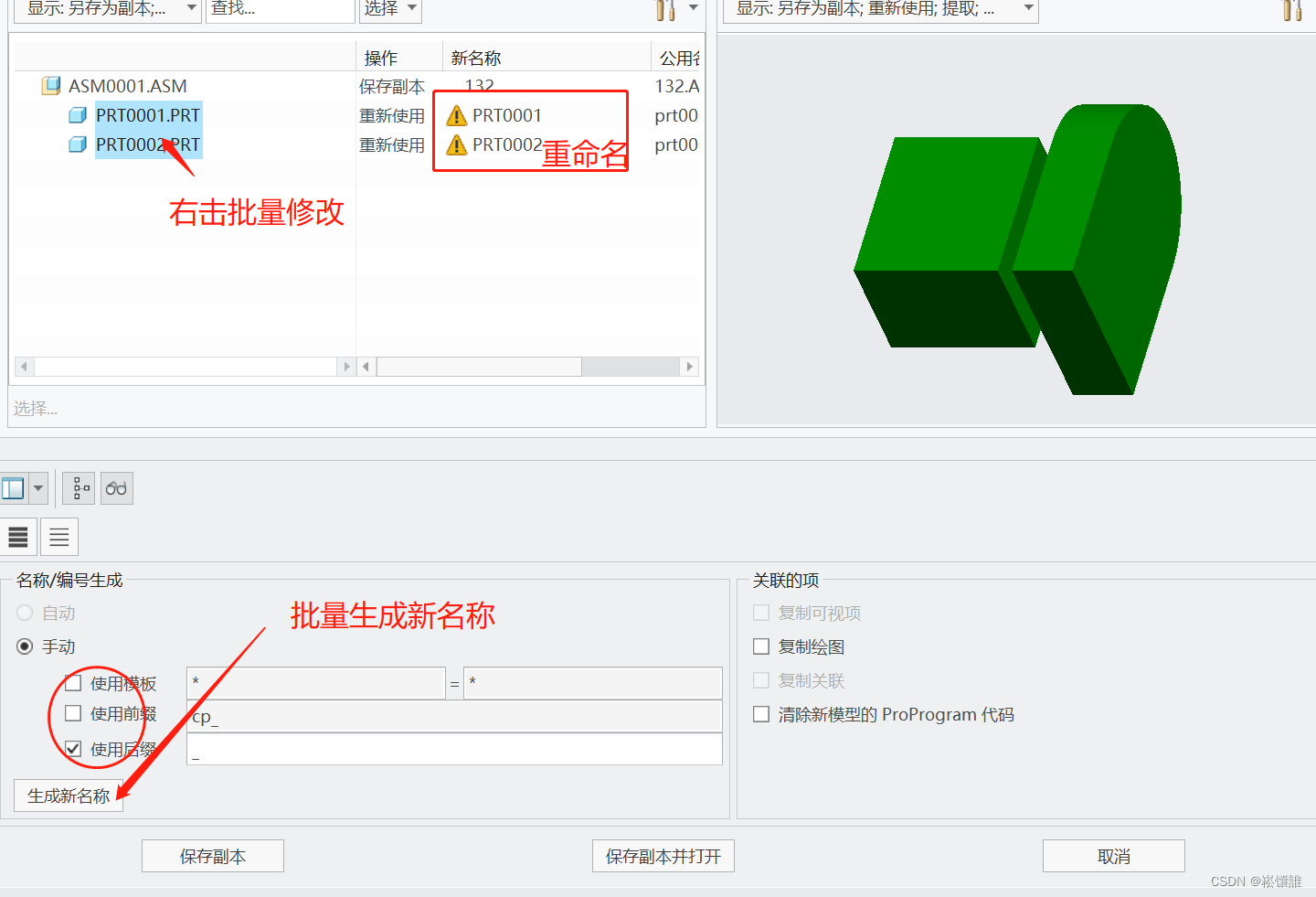
Task: Toggle the 复制关联 checkbox
Action: pyautogui.click(x=761, y=680)
